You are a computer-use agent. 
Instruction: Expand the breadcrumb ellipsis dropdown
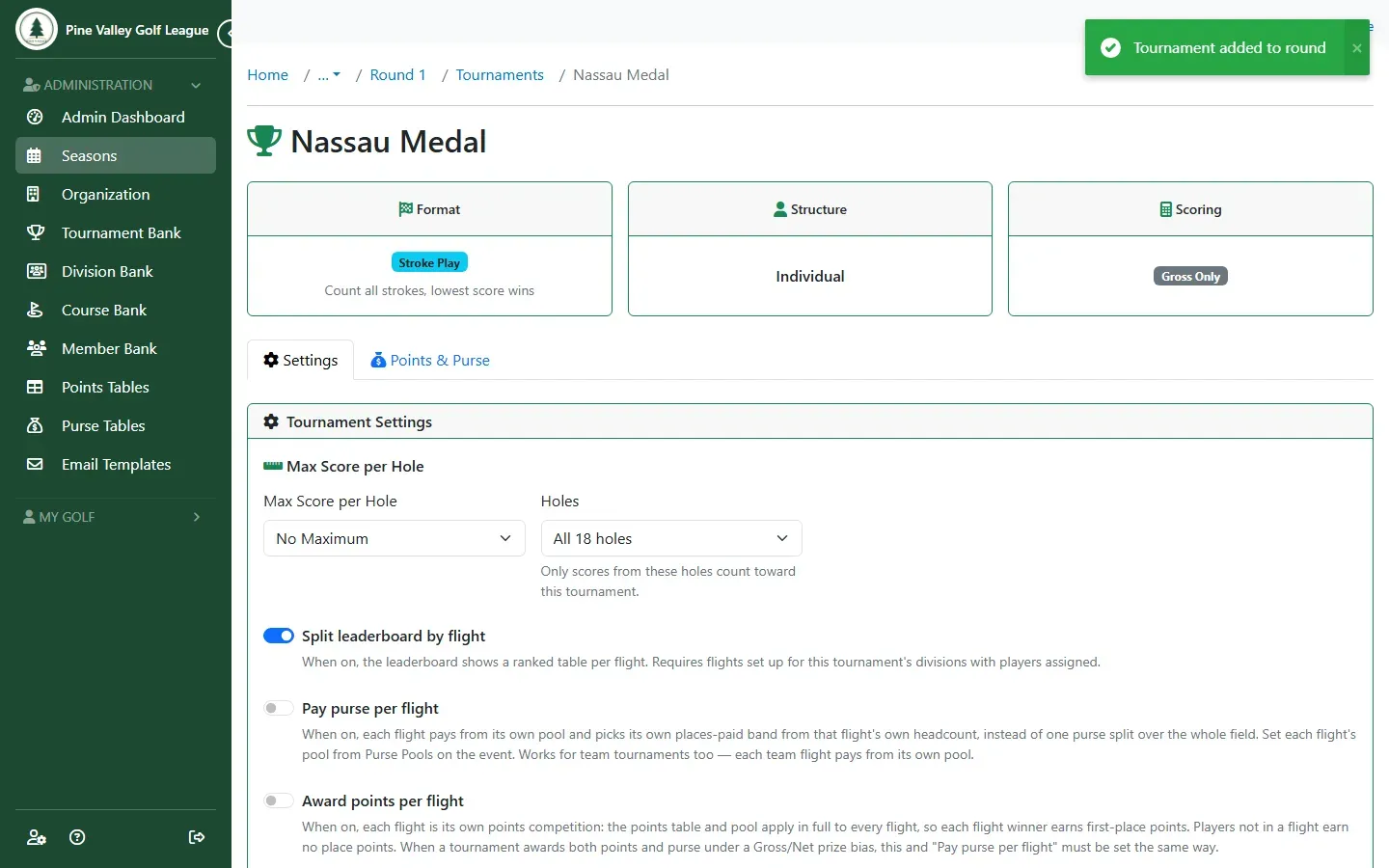coord(329,75)
